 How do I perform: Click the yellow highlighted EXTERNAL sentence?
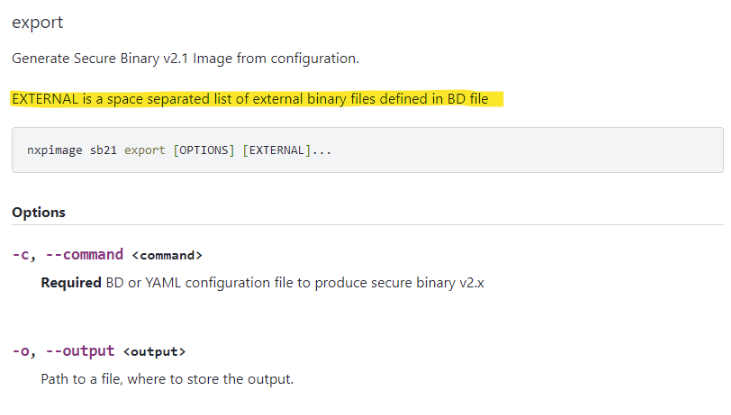250,99
